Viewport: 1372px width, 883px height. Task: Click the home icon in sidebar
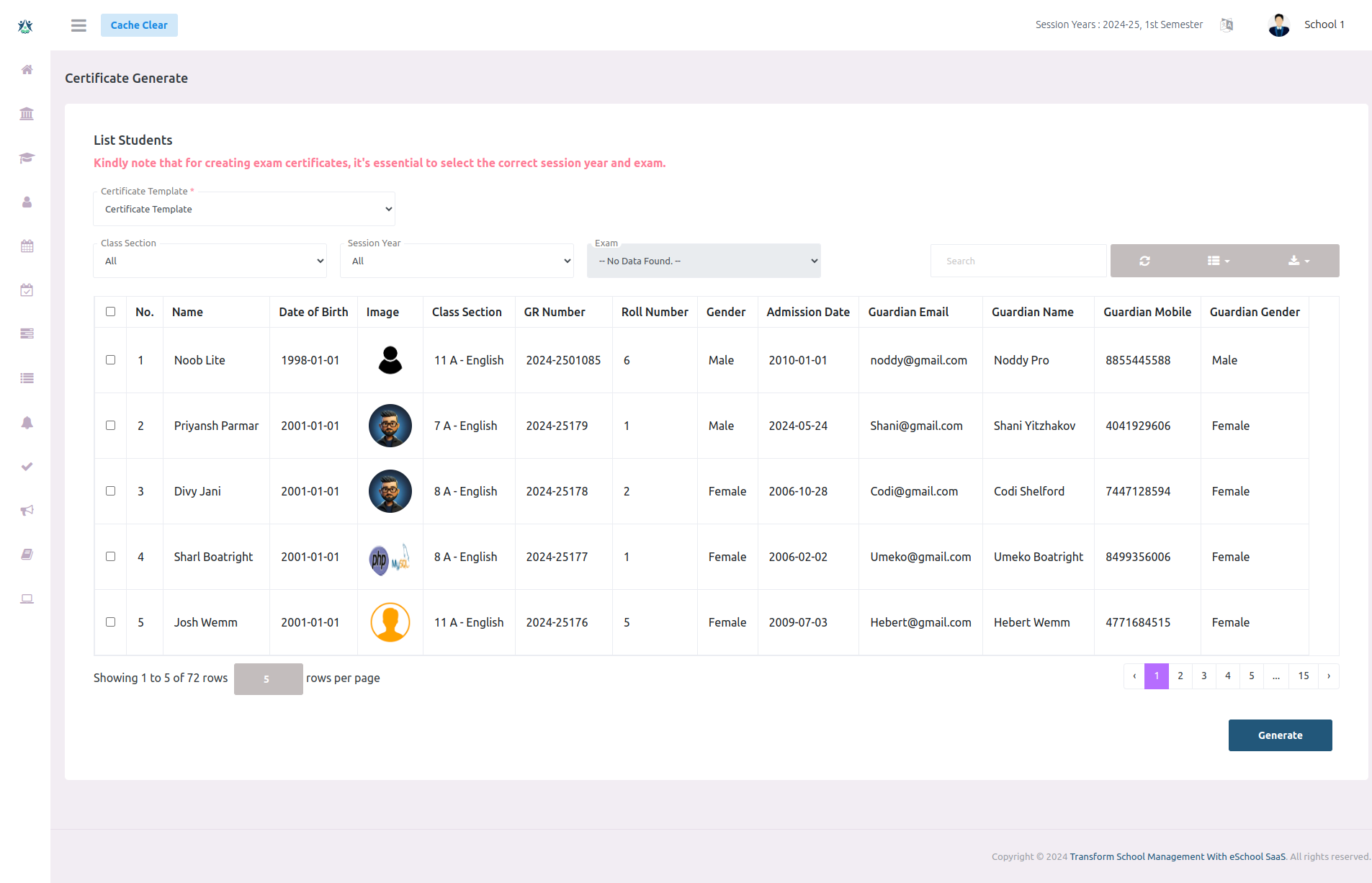(x=27, y=70)
